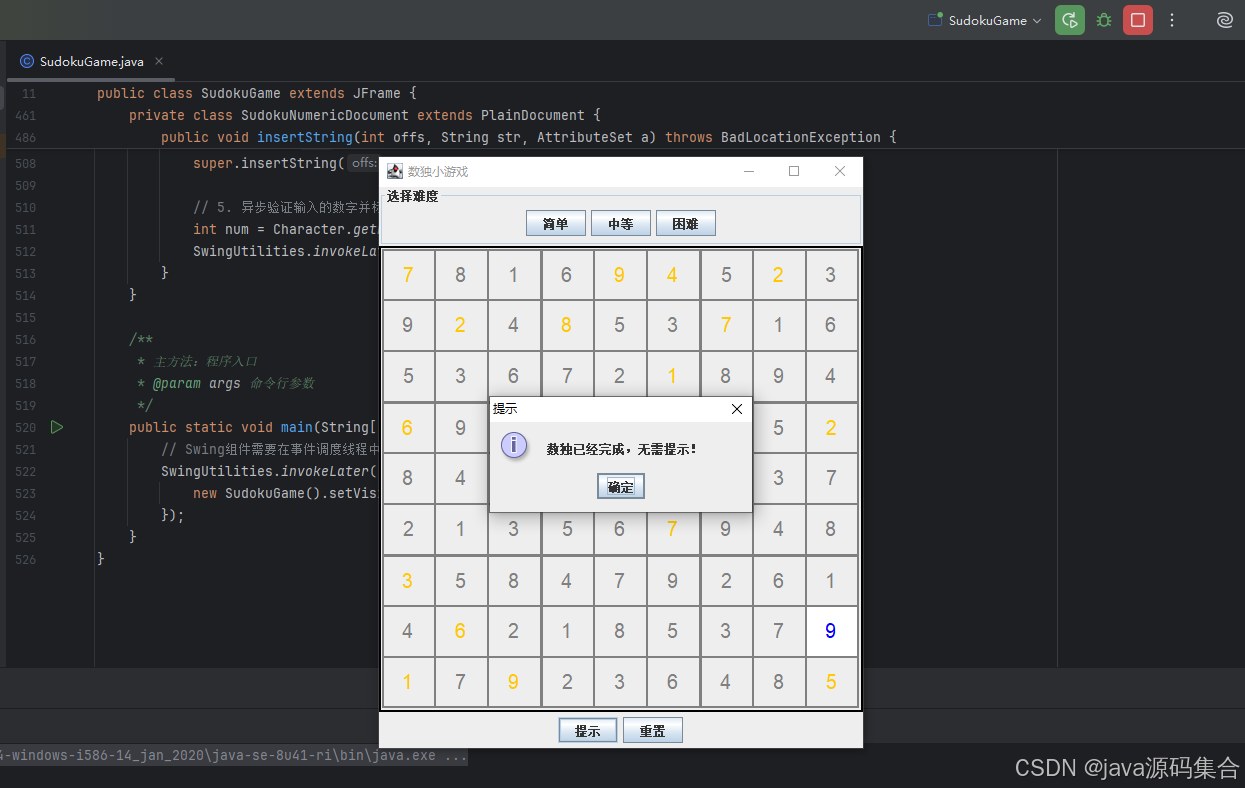The width and height of the screenshot is (1245, 788).
Task: Choose the 困难 difficulty button
Action: coord(686,224)
